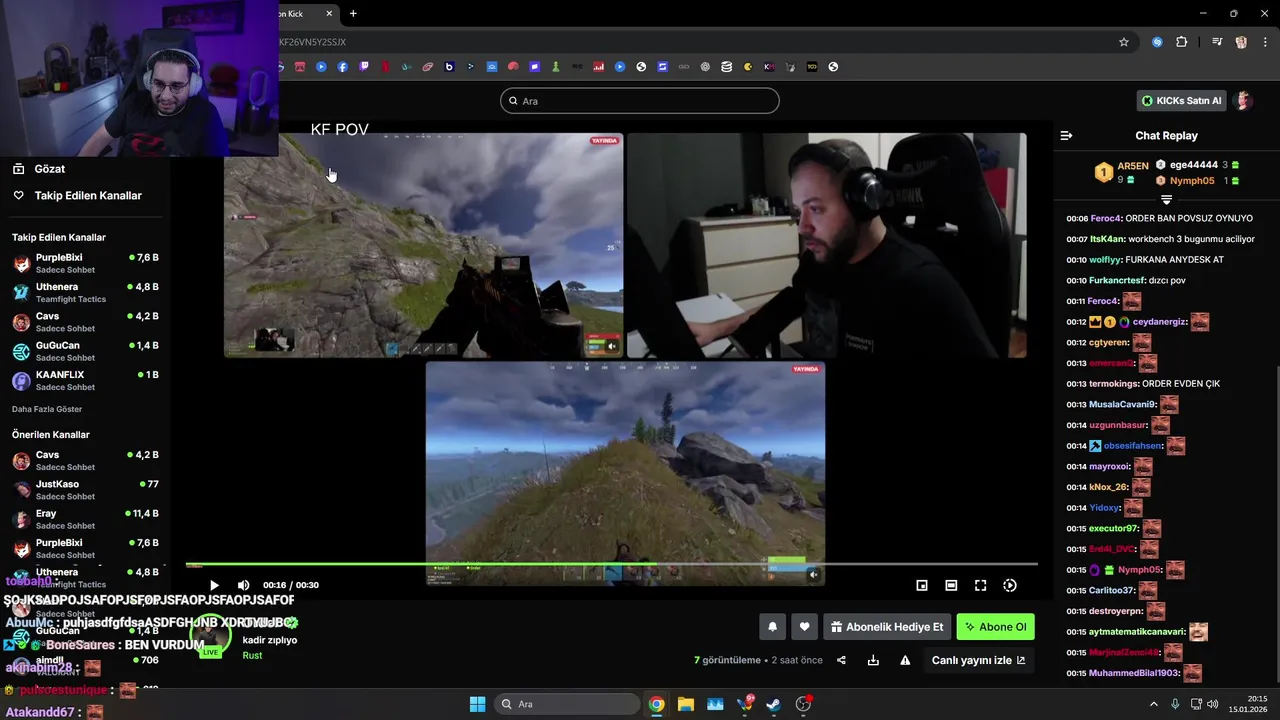Open File Explorer from taskbar
This screenshot has width=1280, height=720.
(x=686, y=704)
